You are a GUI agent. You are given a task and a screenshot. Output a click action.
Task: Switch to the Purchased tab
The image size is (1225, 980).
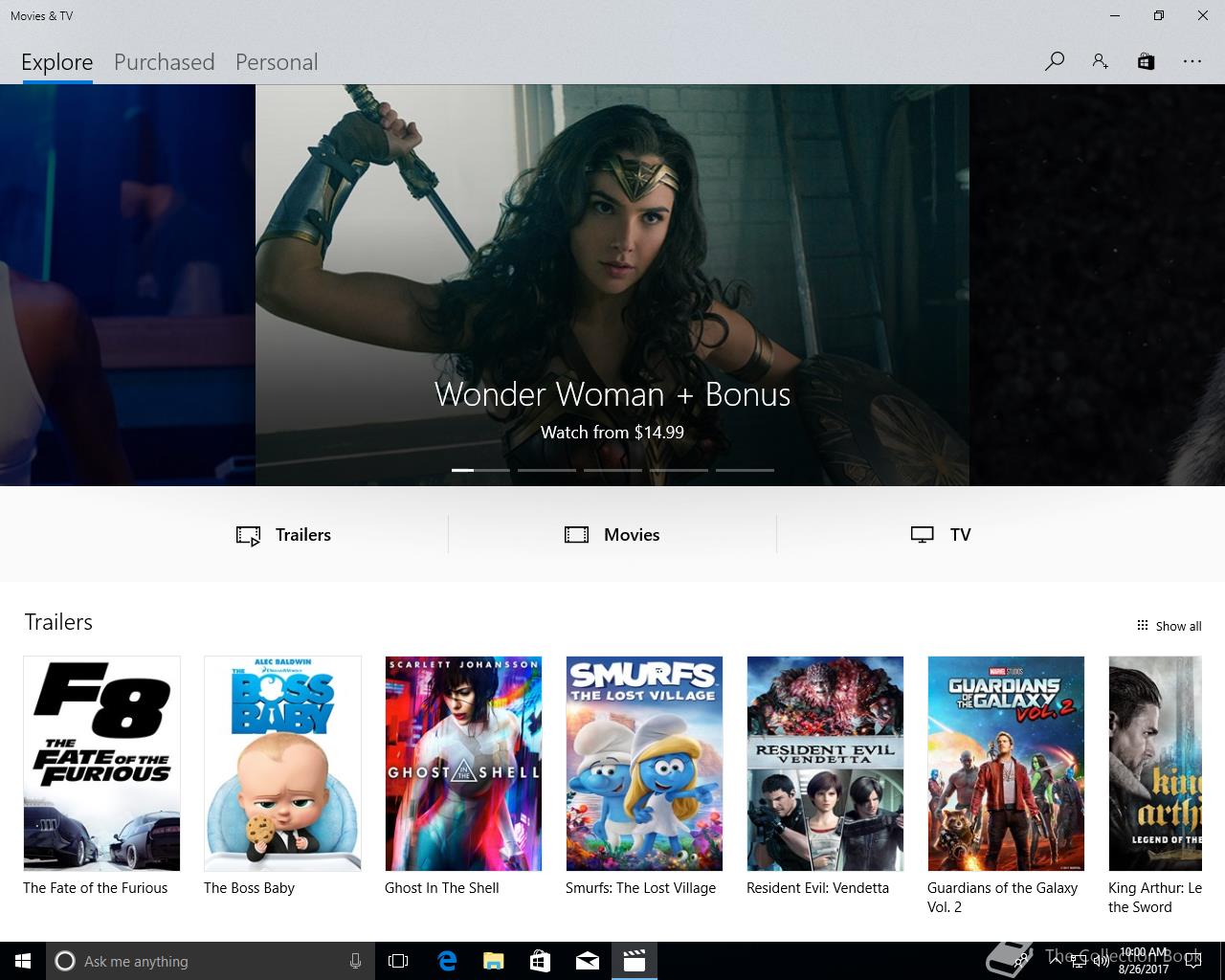tap(164, 62)
